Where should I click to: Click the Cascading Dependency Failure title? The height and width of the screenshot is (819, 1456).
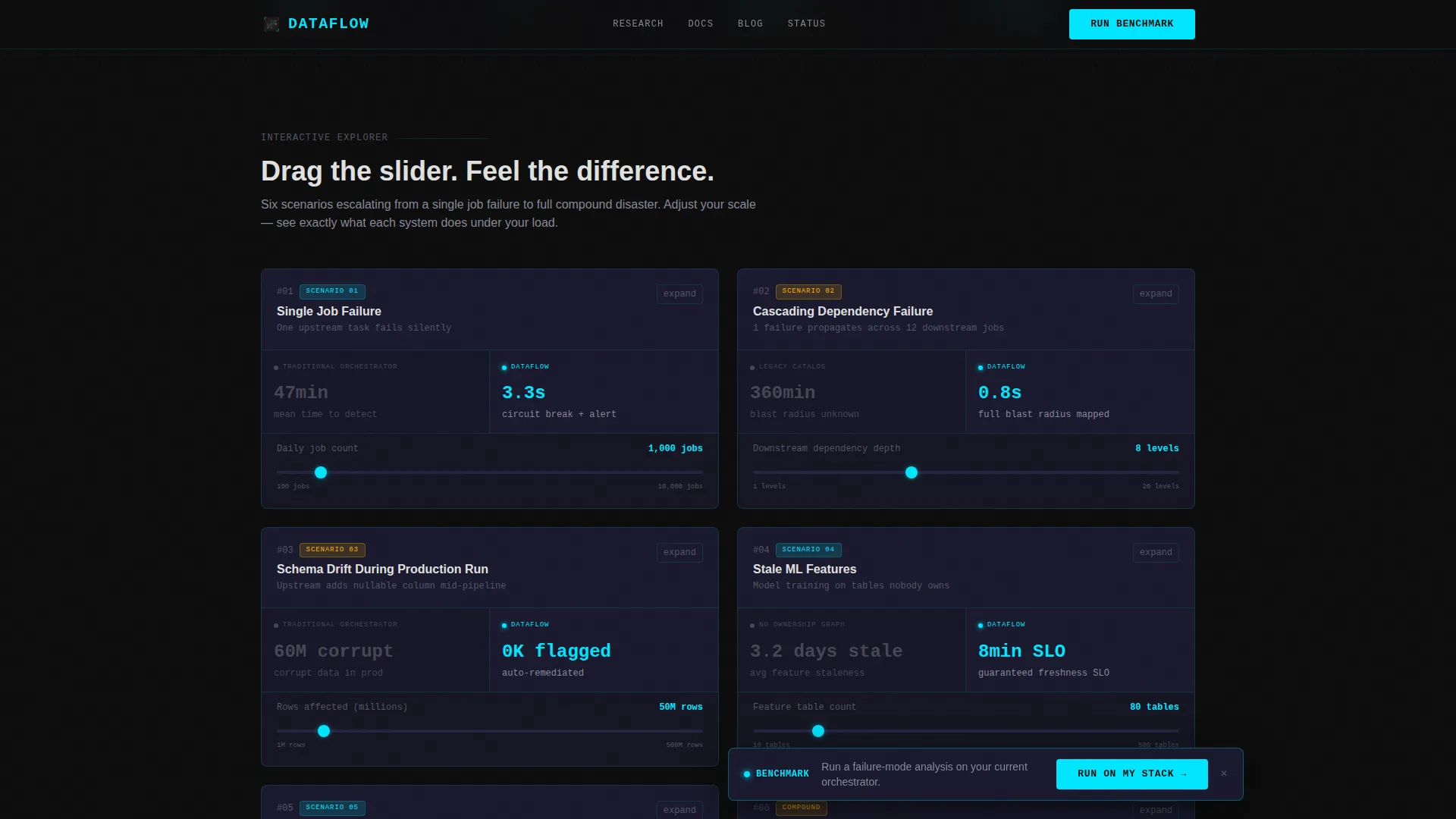843,311
